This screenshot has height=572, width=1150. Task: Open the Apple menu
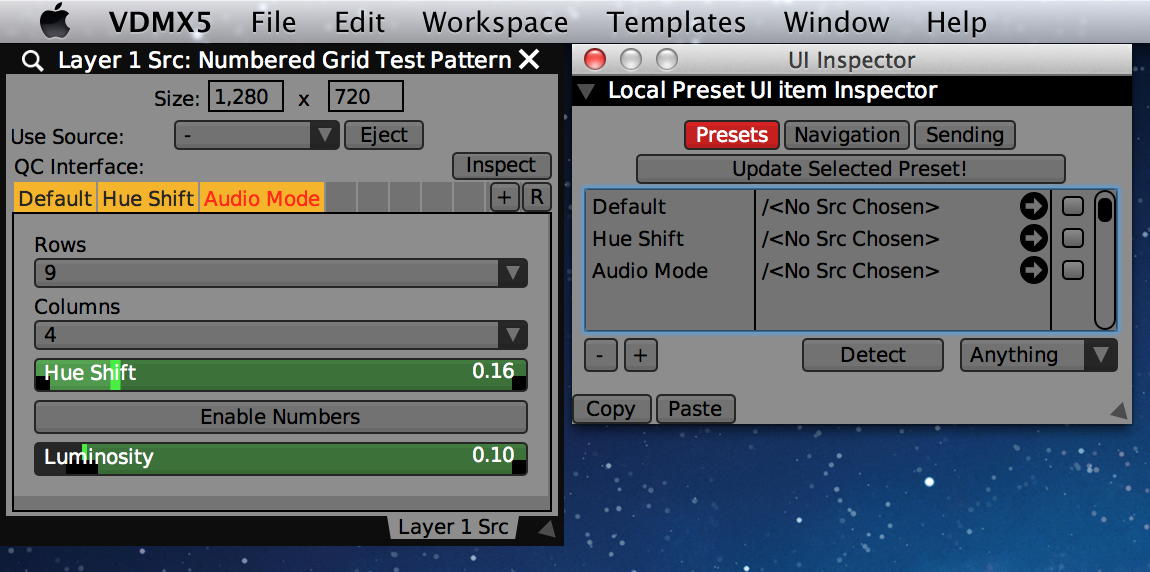[x=56, y=22]
